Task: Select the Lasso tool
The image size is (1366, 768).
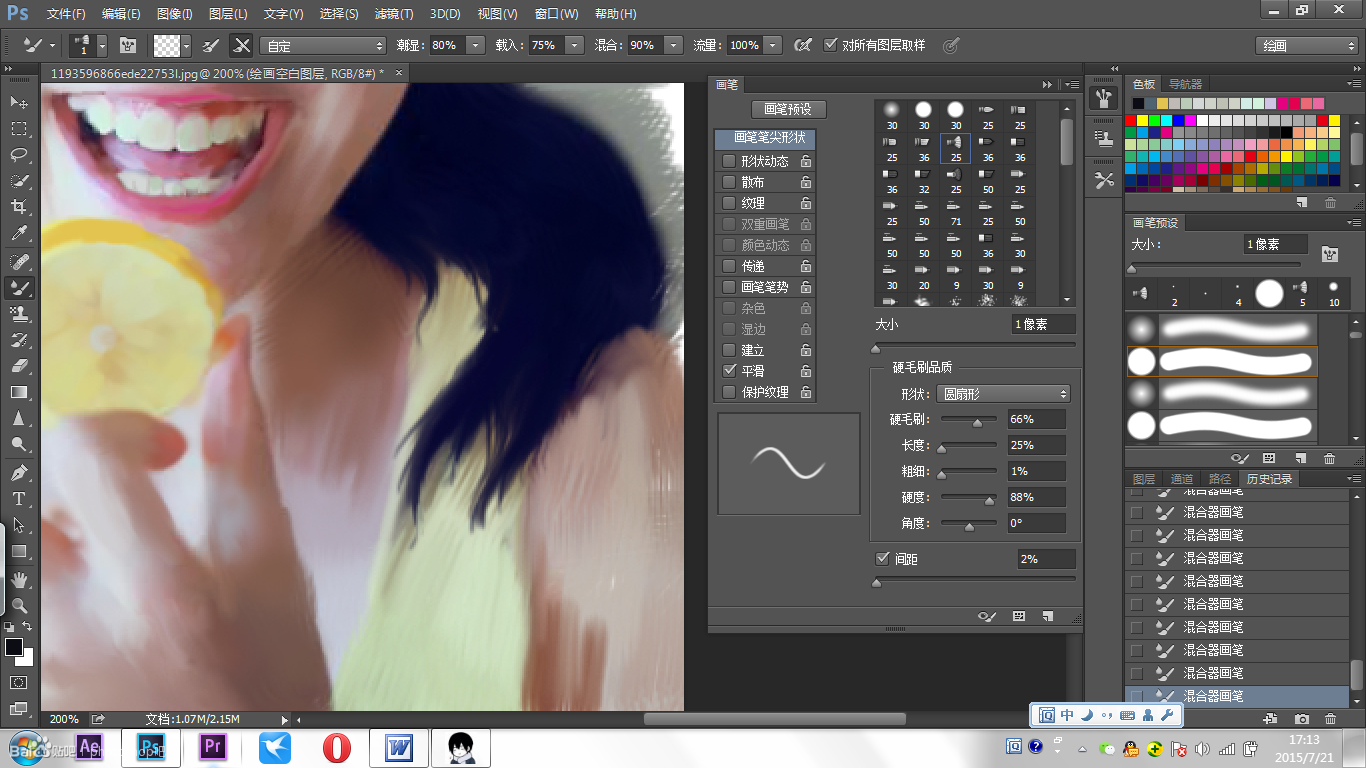Action: (19, 155)
